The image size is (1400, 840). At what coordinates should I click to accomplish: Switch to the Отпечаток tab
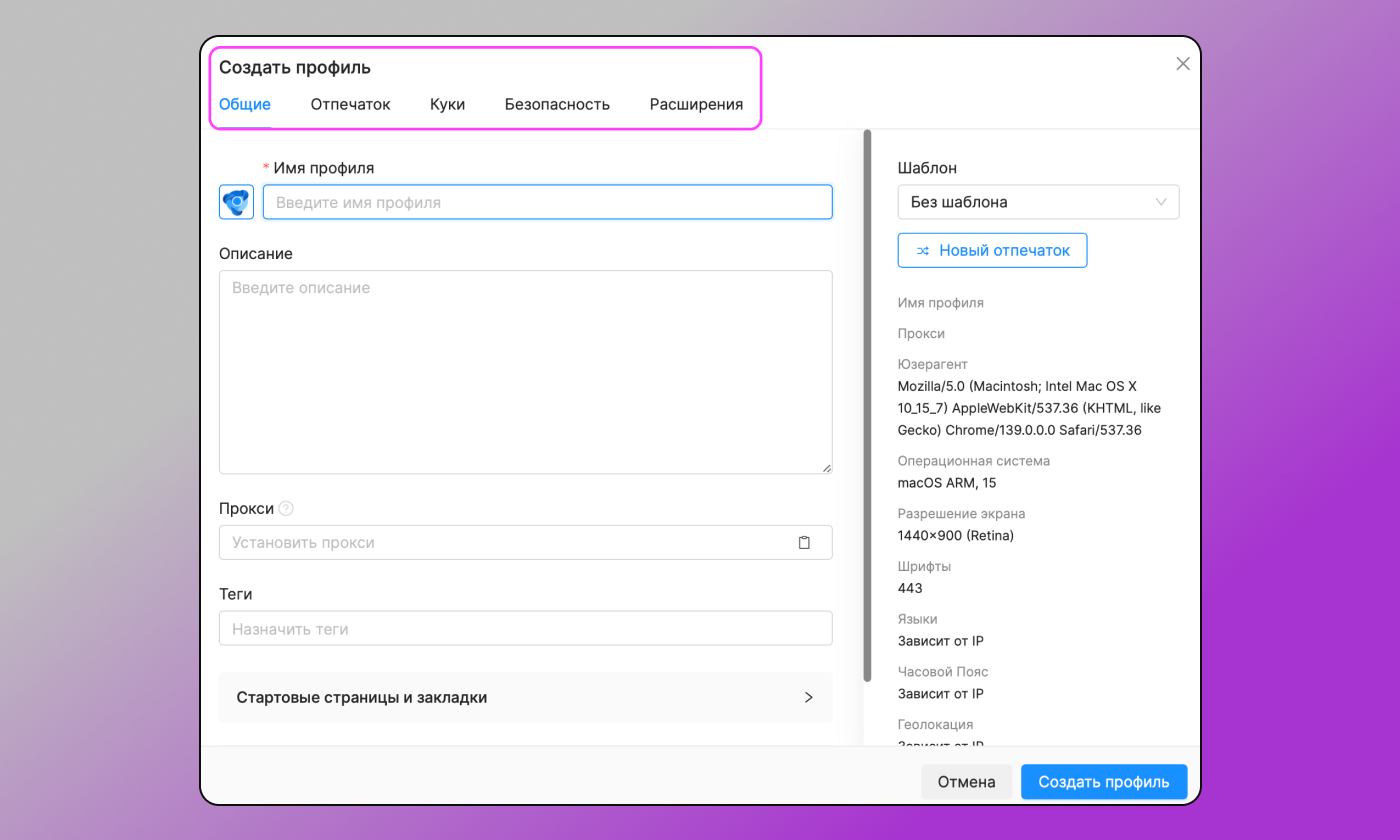coord(350,104)
